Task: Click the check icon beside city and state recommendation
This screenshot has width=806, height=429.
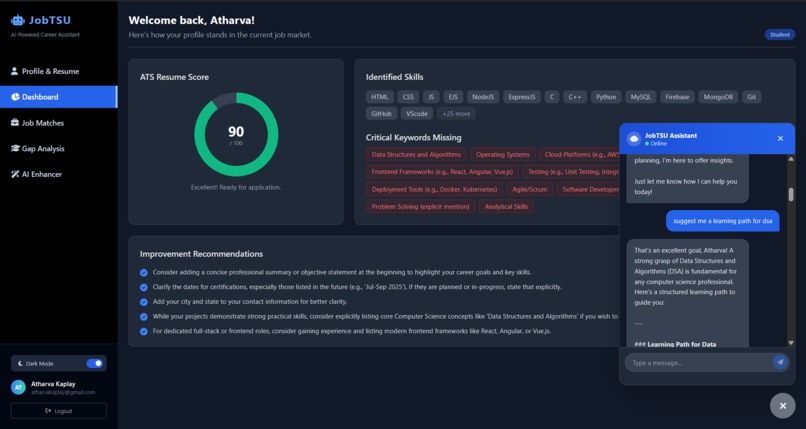Action: [144, 302]
